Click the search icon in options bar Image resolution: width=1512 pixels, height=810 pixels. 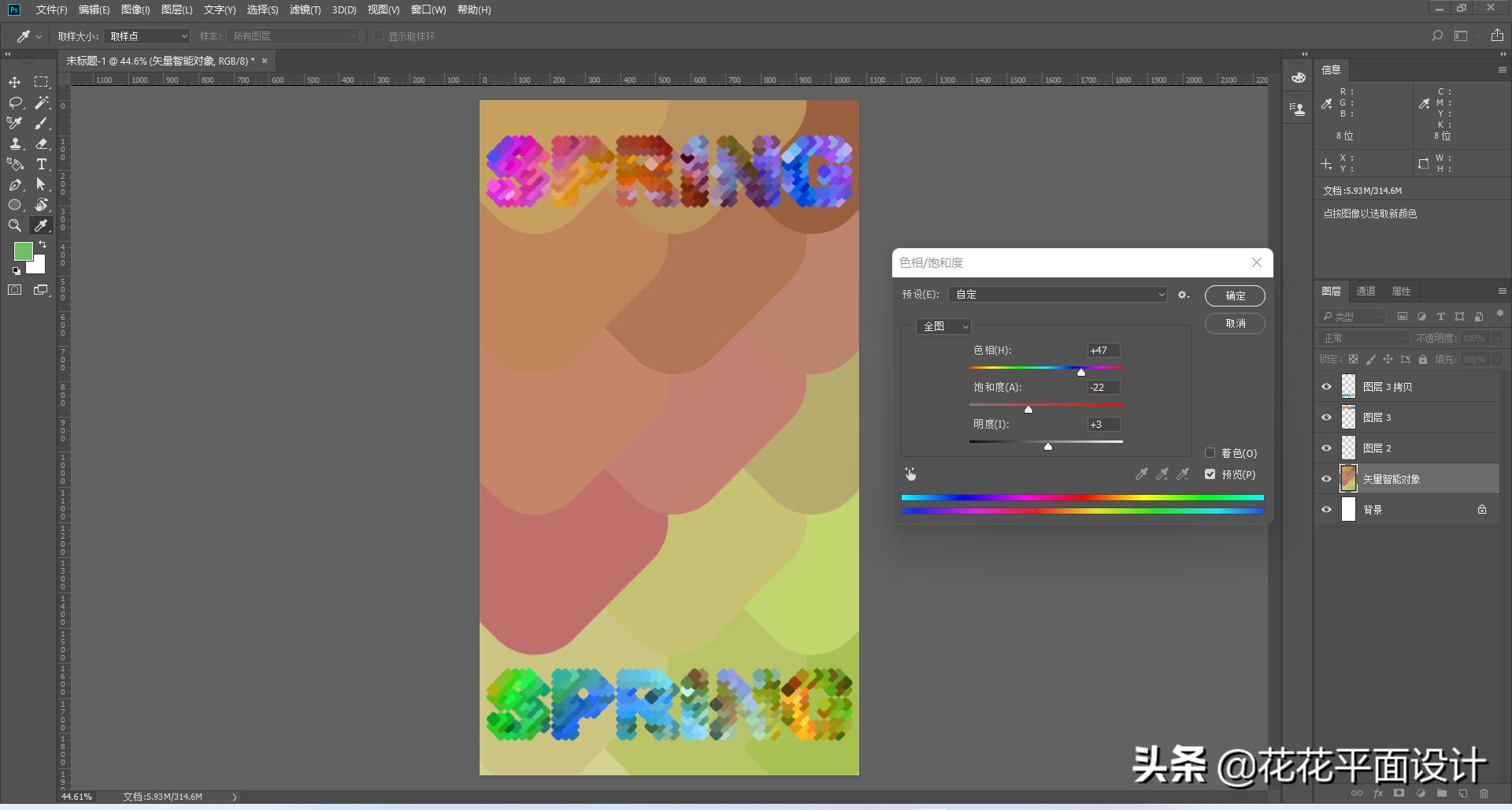1436,36
